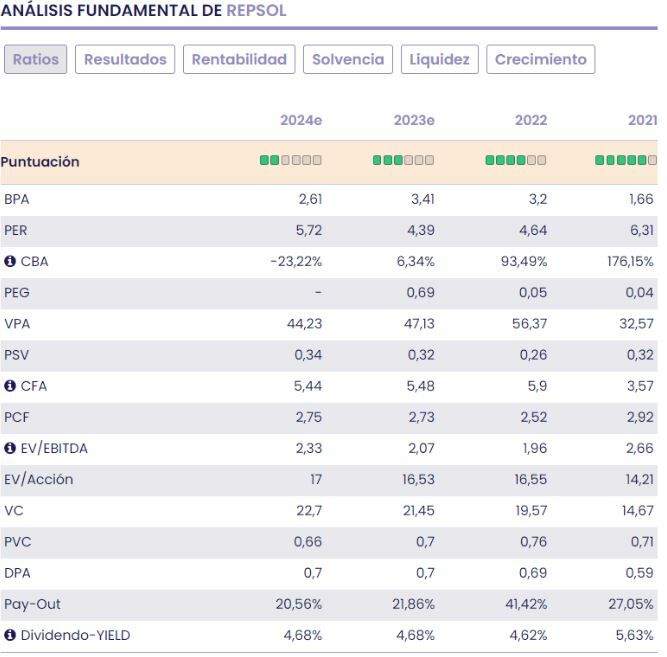Viewport: 667px width, 657px height.
Task: Click the Pay-Out row label
Action: [x=30, y=604]
